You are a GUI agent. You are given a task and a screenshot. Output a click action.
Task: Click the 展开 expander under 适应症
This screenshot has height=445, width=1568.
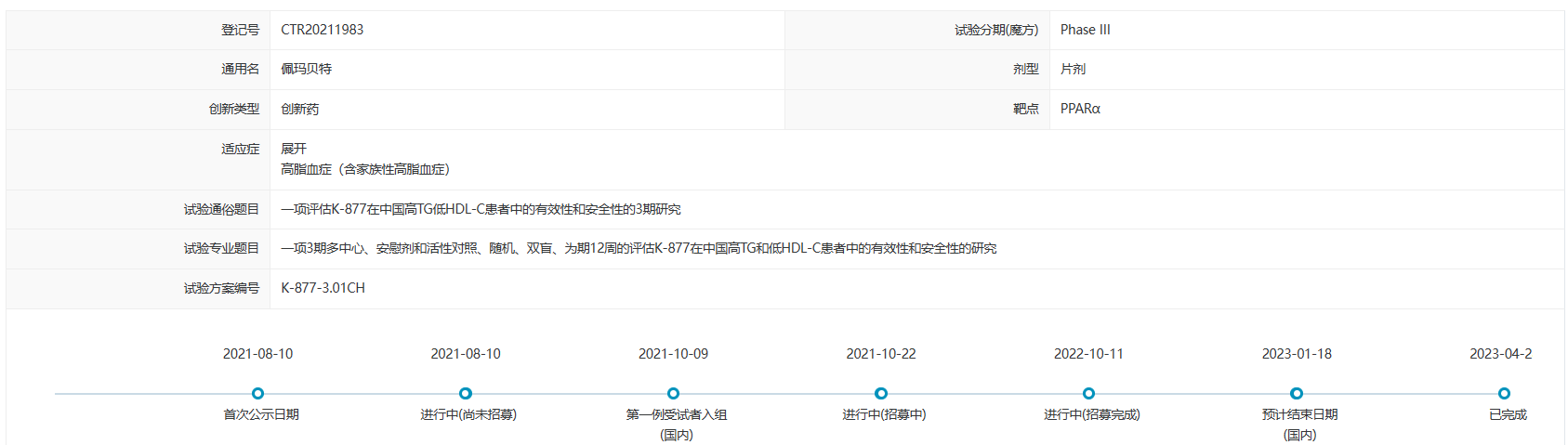pos(294,149)
